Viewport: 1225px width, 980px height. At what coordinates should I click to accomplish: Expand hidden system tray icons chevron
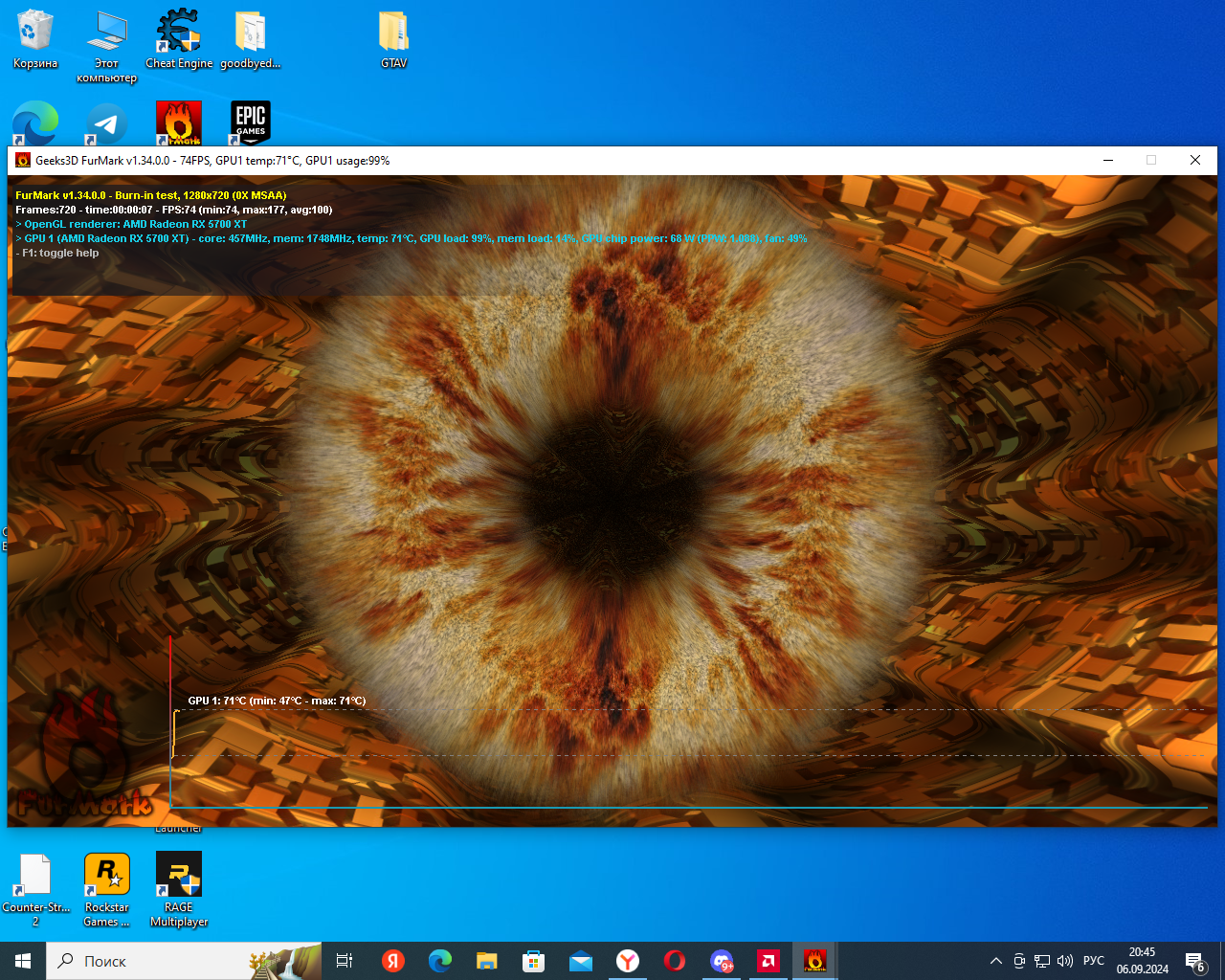[995, 961]
